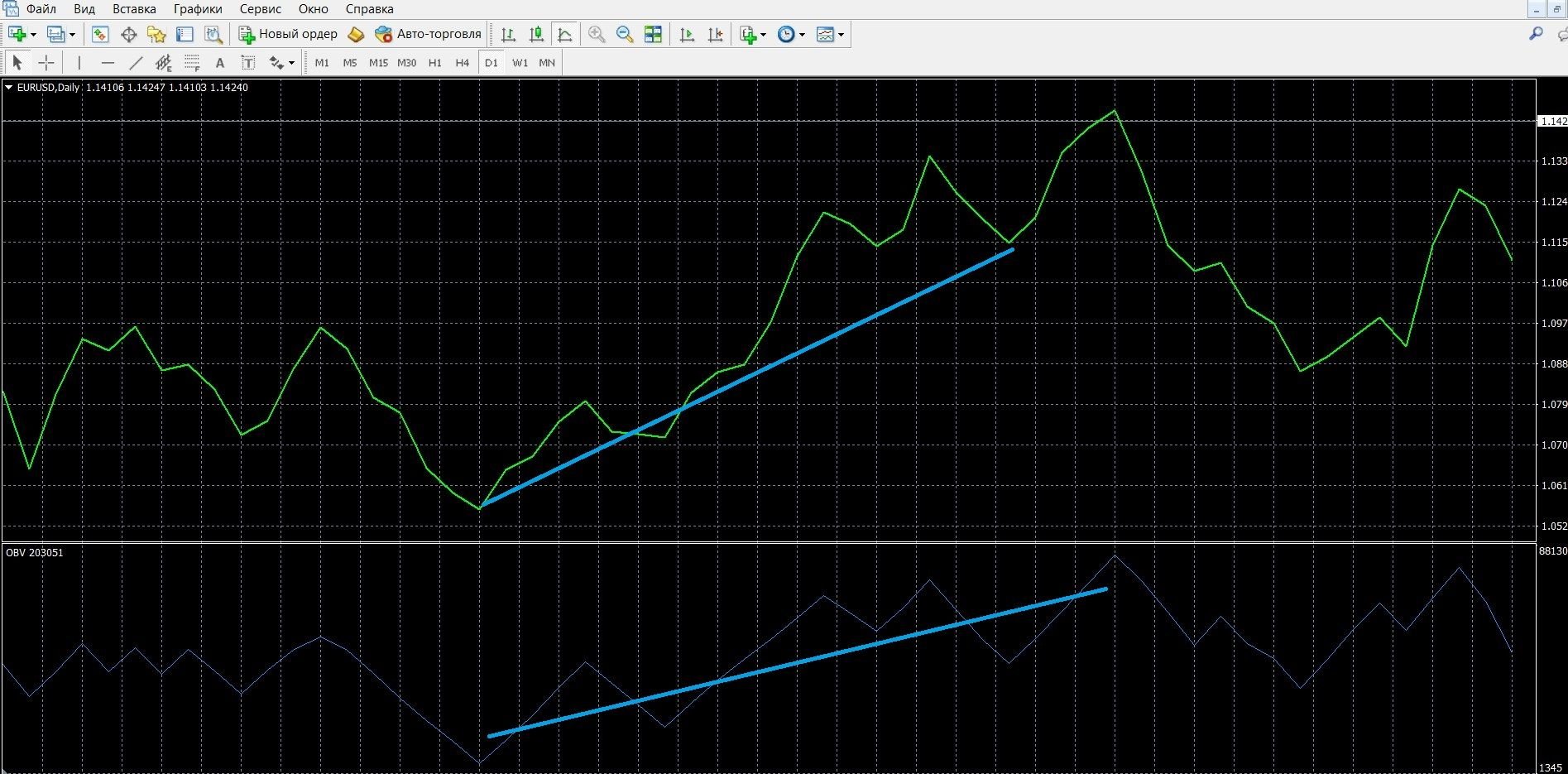Click the EURUSD,Daily price values text
The height and width of the screenshot is (774, 1568).
click(166, 87)
